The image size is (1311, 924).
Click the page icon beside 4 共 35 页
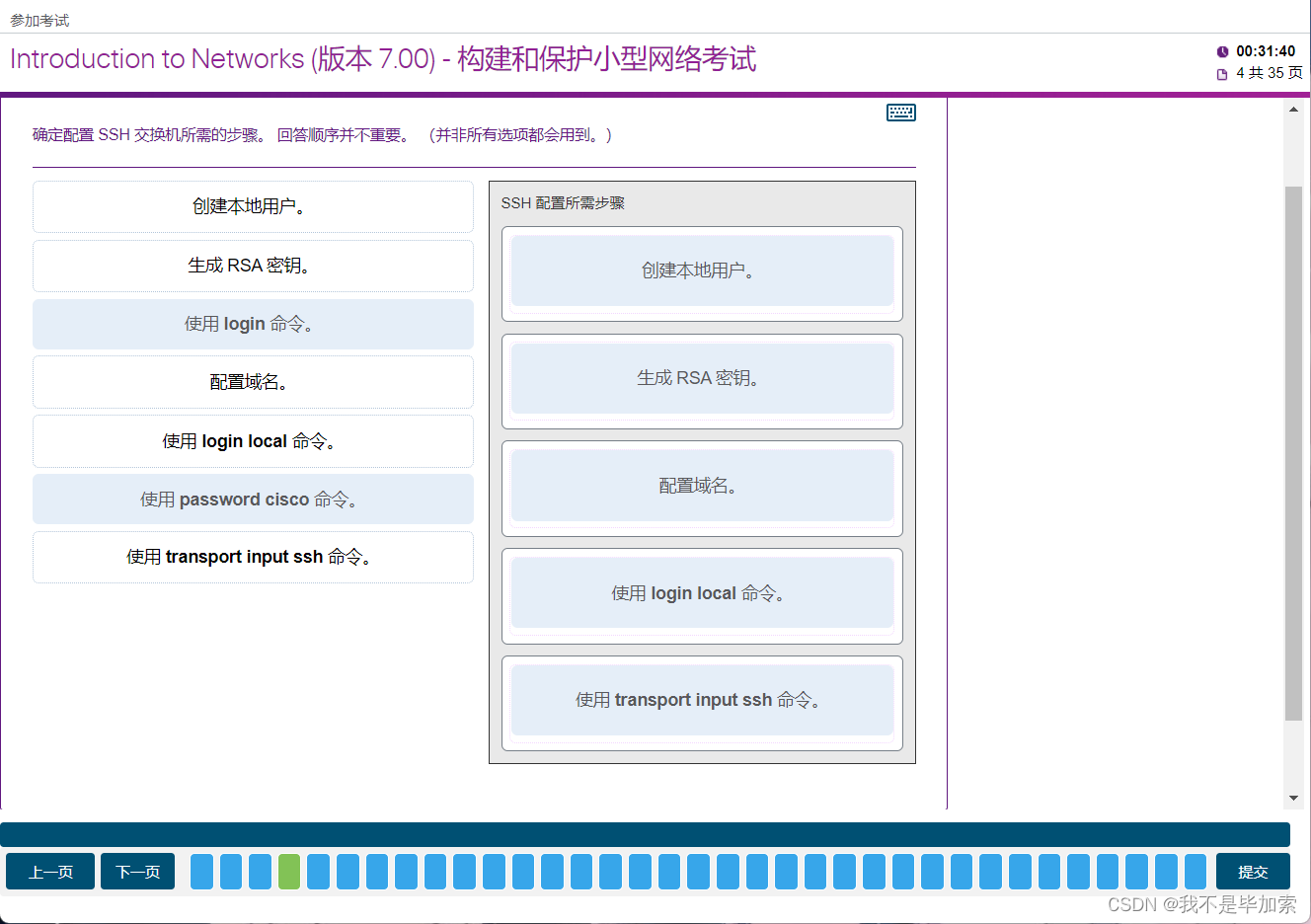click(x=1222, y=74)
